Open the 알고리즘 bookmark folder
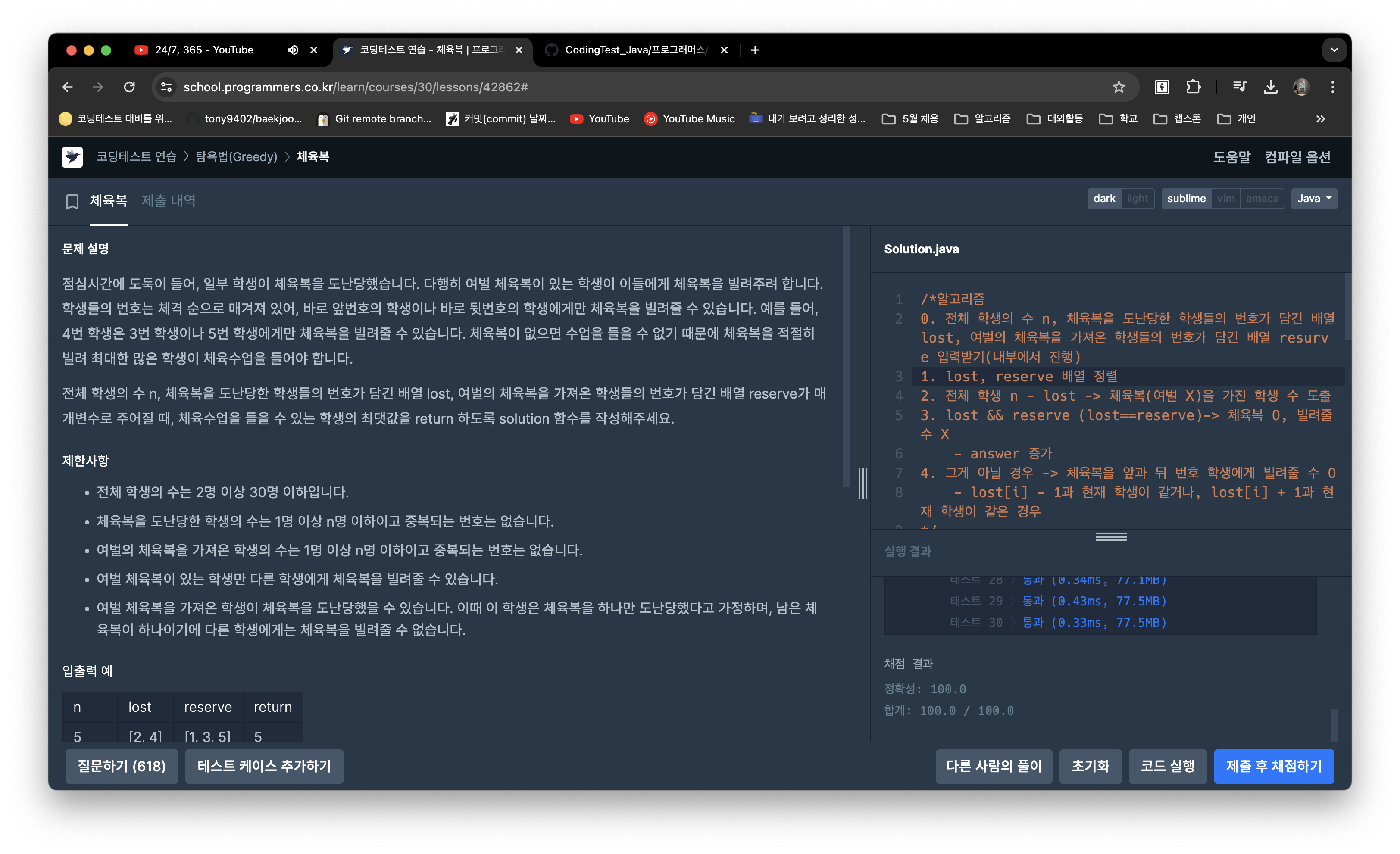 pos(982,118)
